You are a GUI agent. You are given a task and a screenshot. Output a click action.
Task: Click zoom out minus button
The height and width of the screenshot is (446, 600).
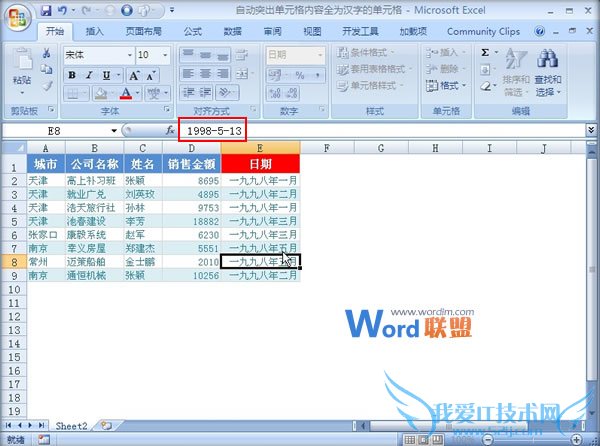[488, 439]
